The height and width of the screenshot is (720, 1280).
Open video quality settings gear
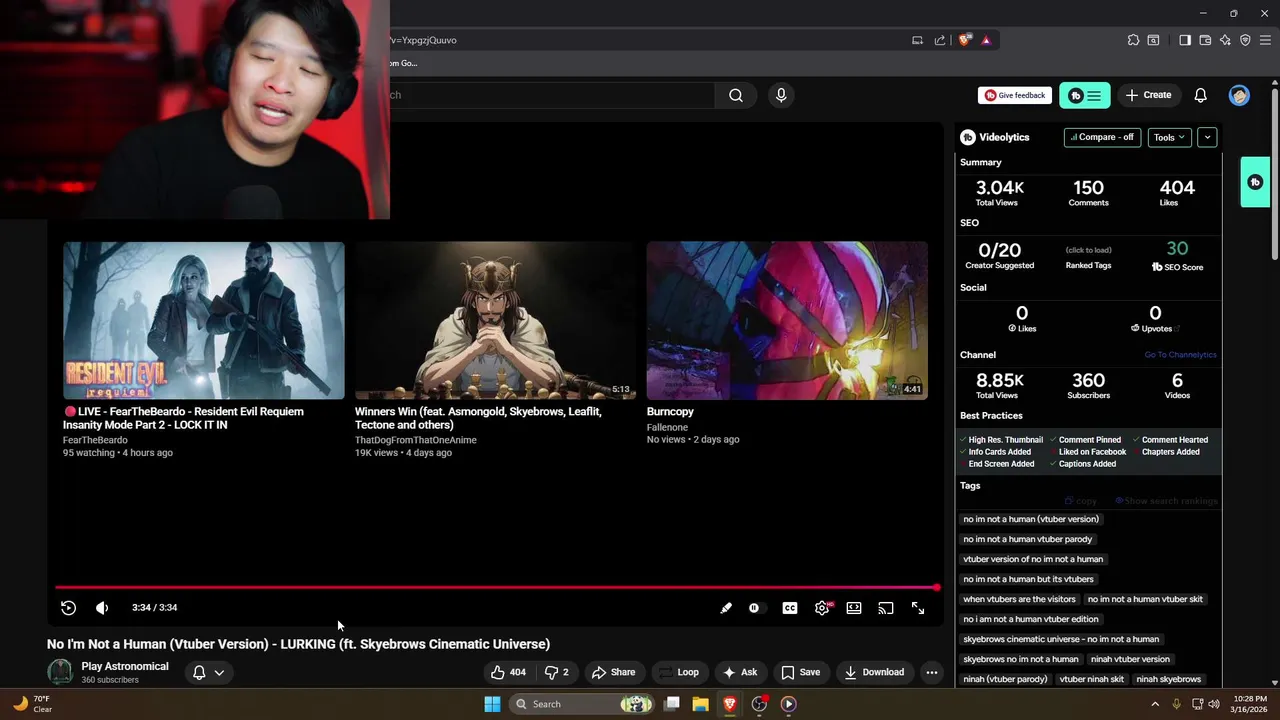pyautogui.click(x=822, y=608)
